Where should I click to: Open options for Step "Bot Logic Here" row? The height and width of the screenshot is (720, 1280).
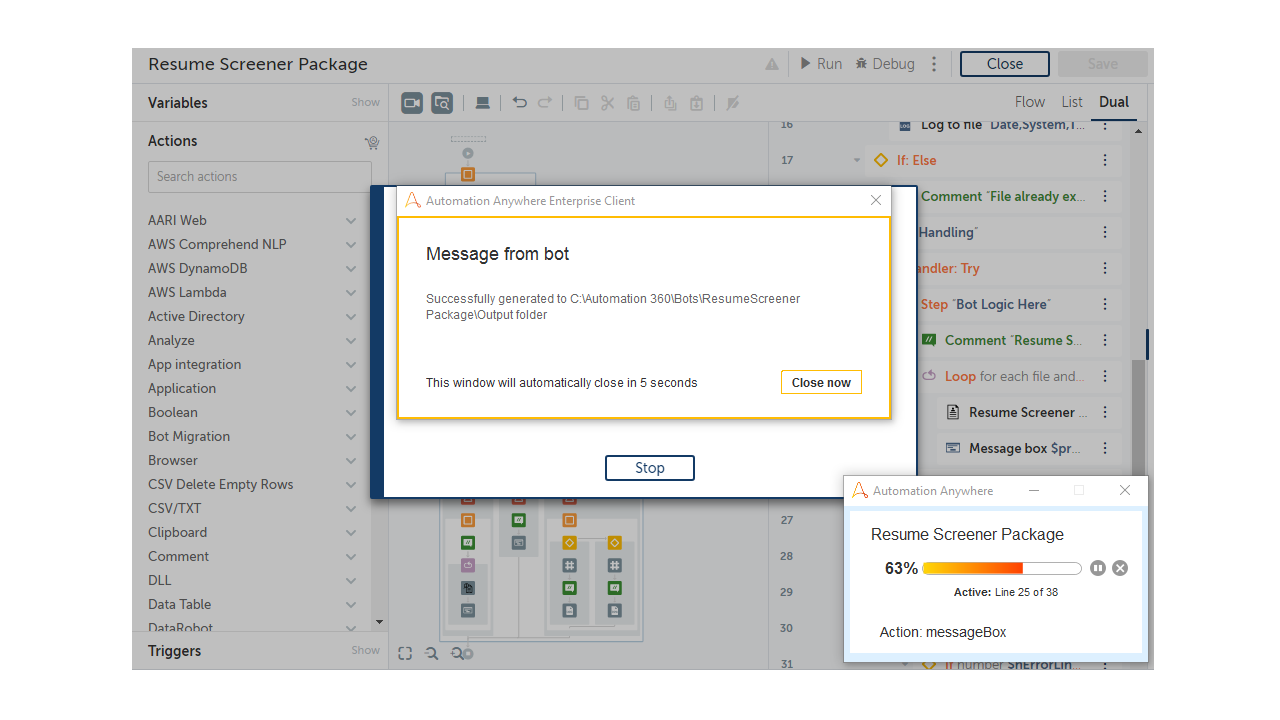point(1105,304)
